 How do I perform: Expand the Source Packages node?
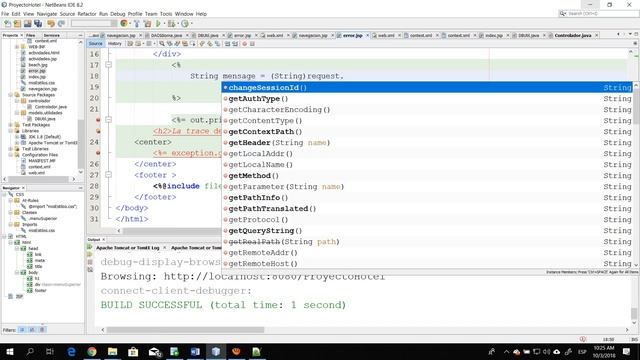11,95
